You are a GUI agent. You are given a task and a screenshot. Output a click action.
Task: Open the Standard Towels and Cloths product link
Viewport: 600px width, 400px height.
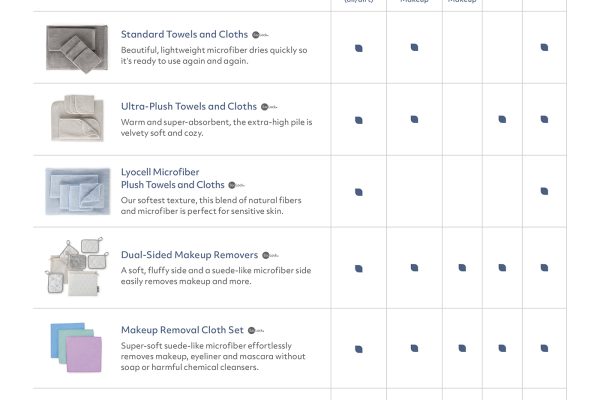[x=184, y=34]
